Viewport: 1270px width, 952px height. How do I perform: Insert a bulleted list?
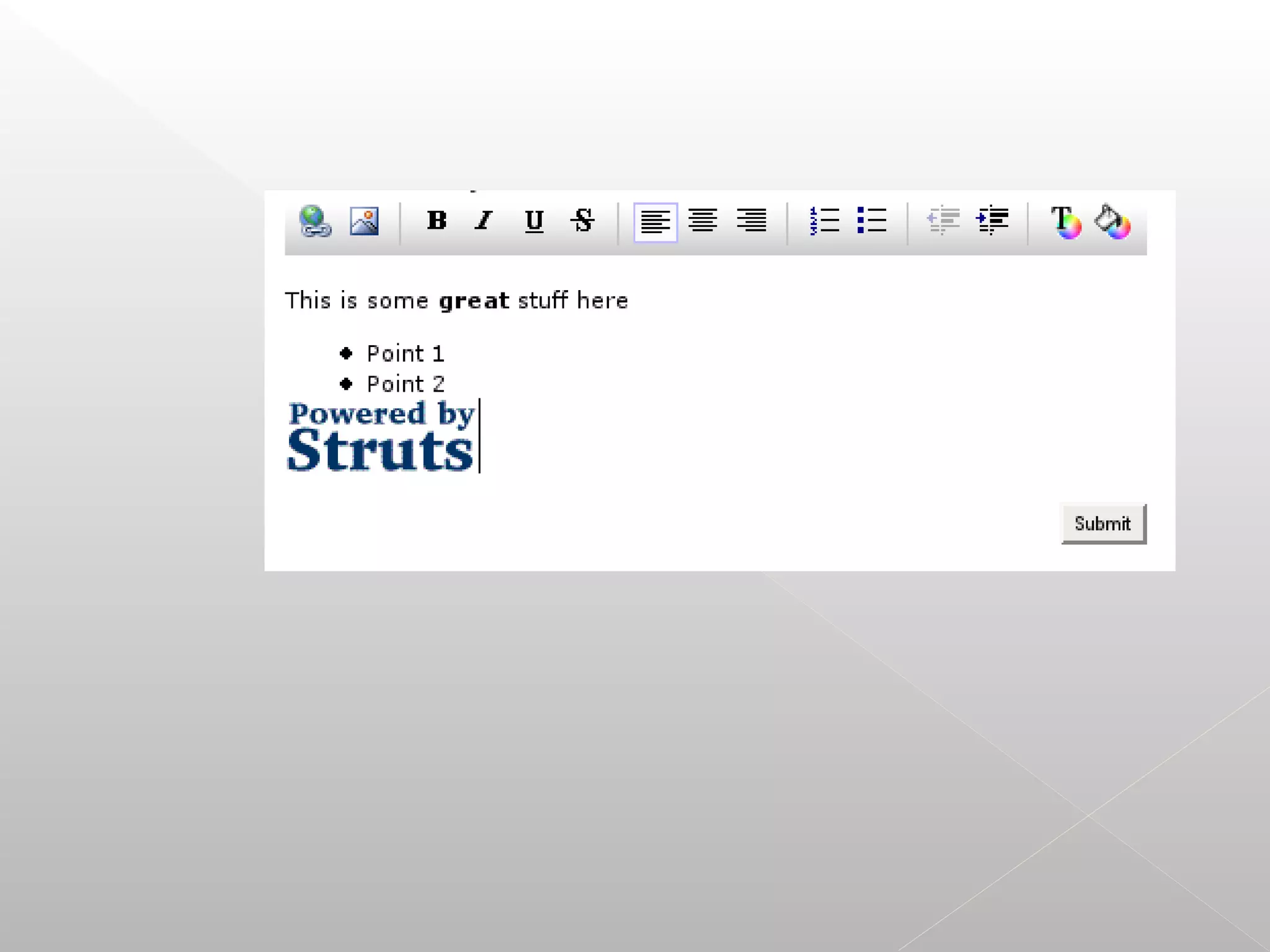[872, 221]
